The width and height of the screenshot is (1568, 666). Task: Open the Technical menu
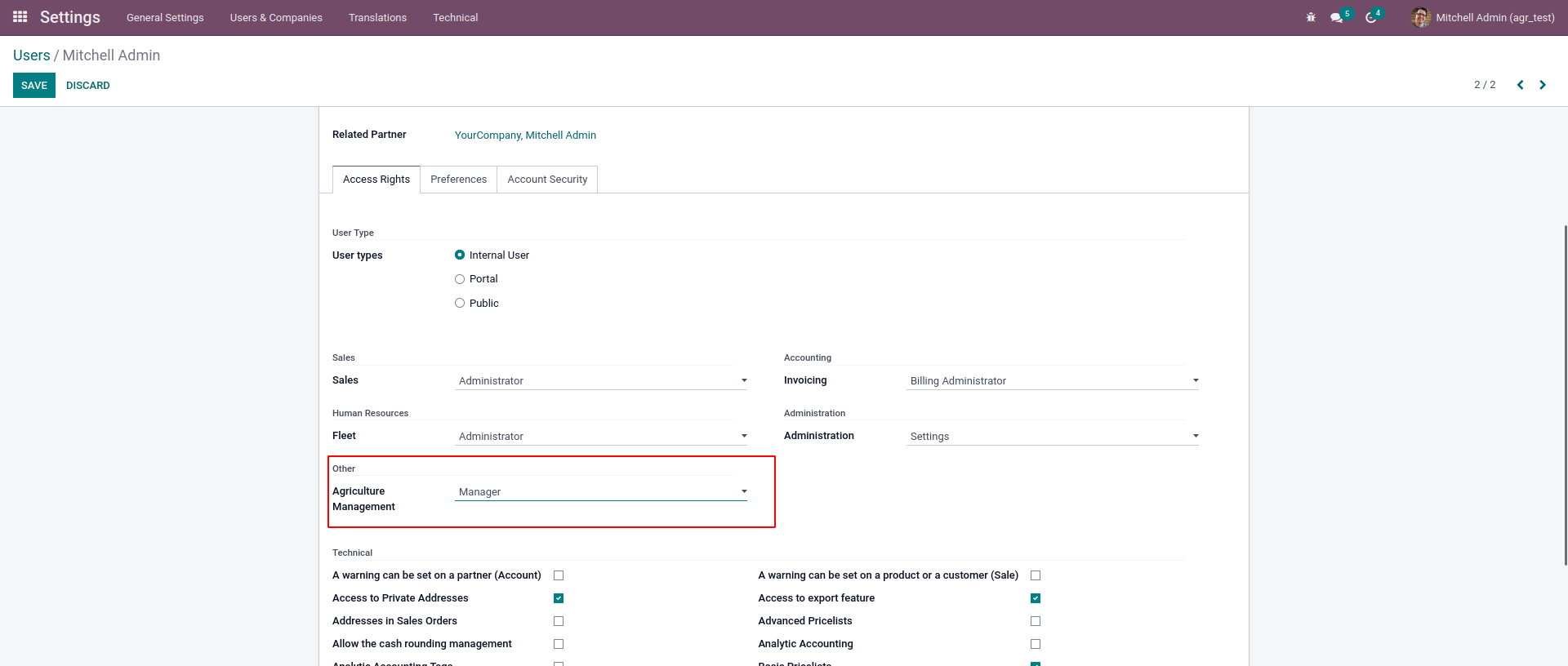click(x=455, y=17)
